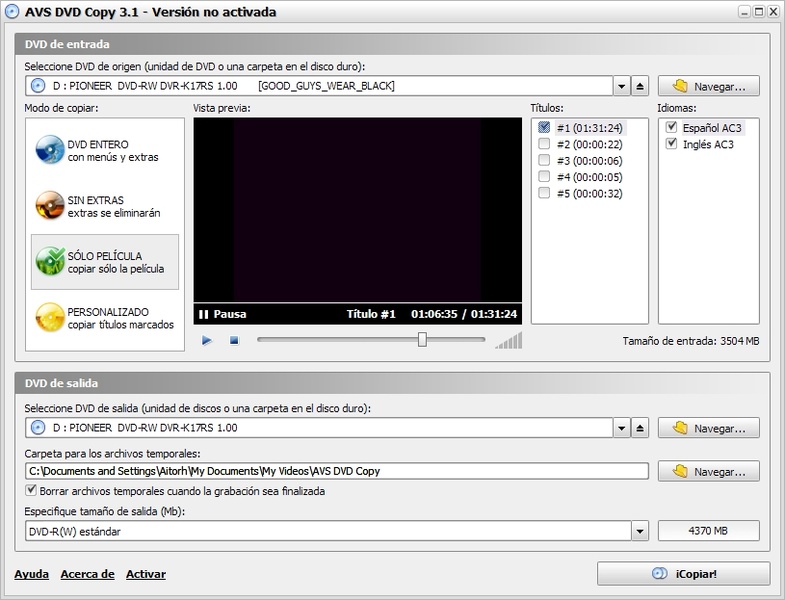This screenshot has height=600, width=785.
Task: Toggle Borrar archivos temporales checkbox
Action: (x=31, y=490)
